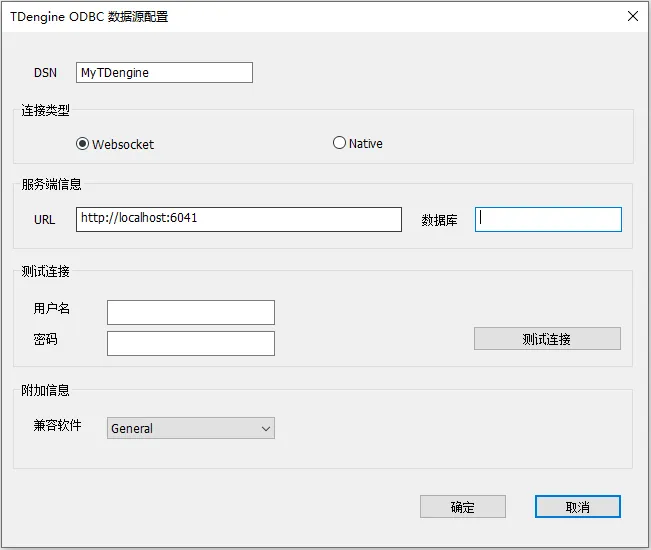Click the 附加信息 group heading
This screenshot has width=651, height=550.
(46, 390)
